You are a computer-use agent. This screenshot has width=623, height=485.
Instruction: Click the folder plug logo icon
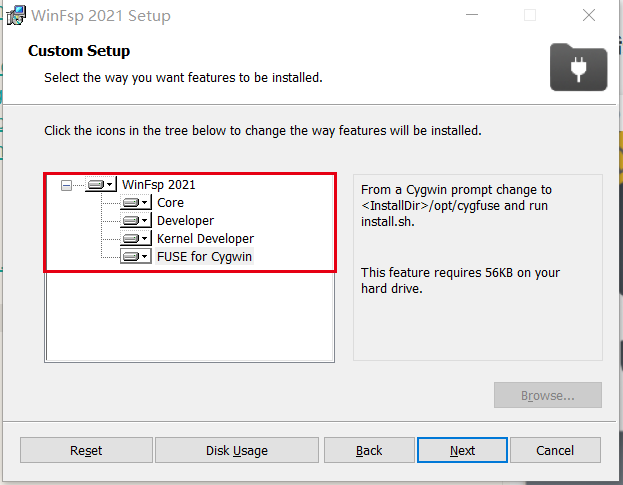pyautogui.click(x=578, y=67)
